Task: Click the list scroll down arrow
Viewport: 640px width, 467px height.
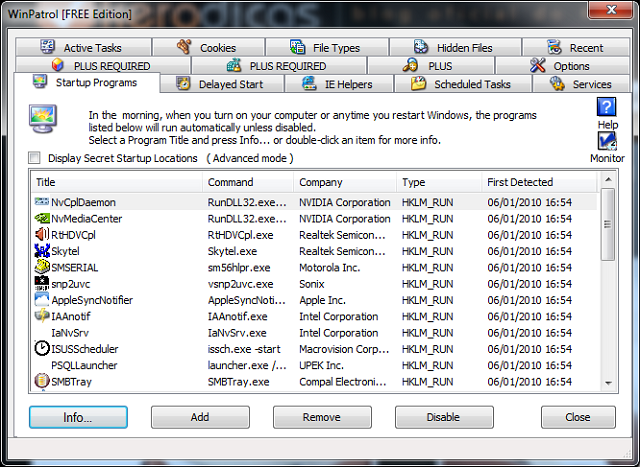Action: (608, 383)
